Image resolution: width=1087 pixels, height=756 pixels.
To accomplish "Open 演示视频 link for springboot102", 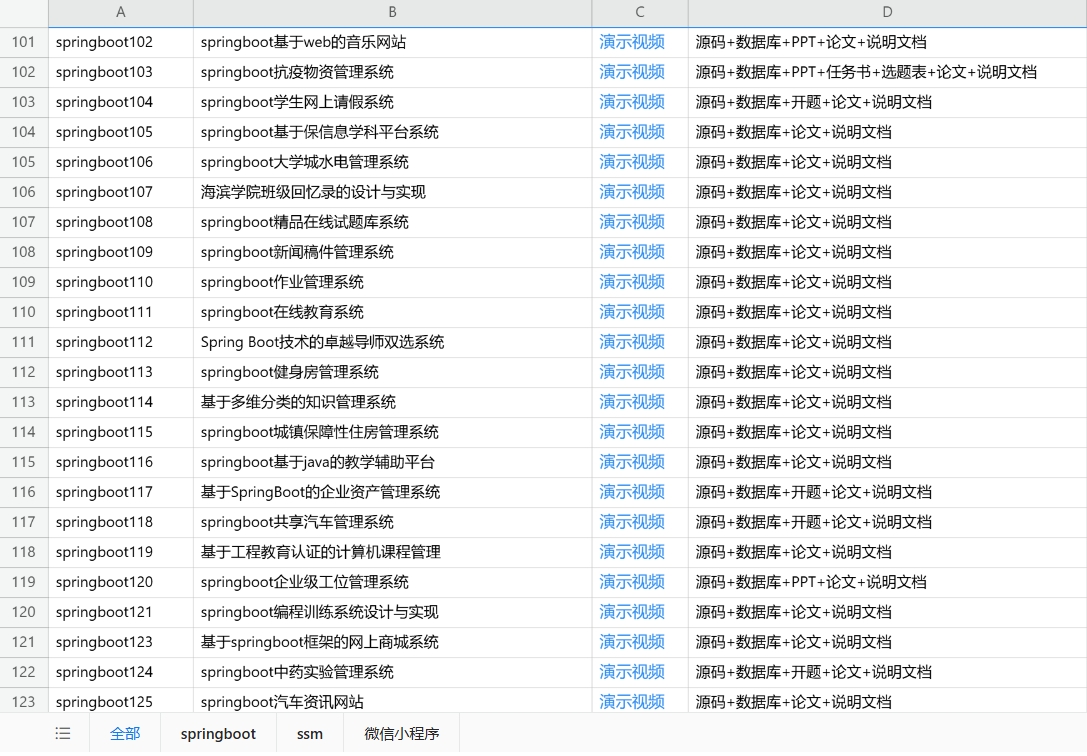I will 632,42.
